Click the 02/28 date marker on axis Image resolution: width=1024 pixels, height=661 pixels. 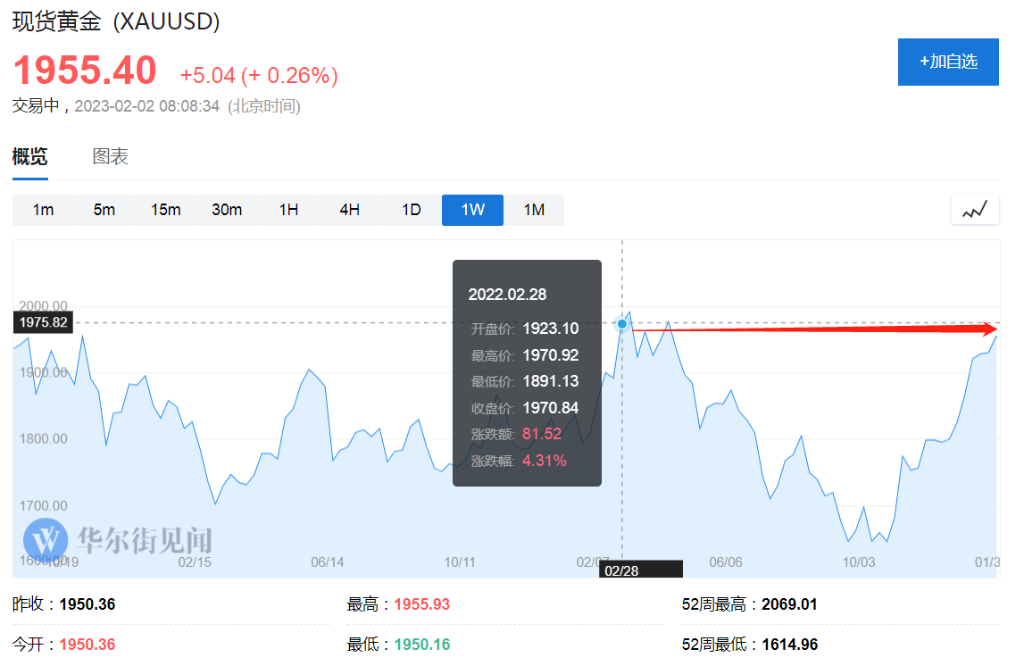coord(641,570)
